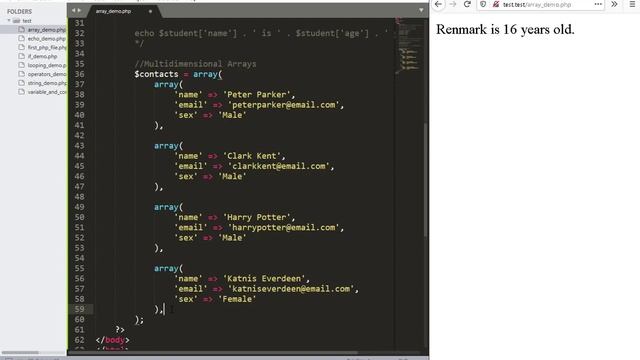640x360 pixels.
Task: Click line number 59 in the gutter
Action: click(x=80, y=309)
